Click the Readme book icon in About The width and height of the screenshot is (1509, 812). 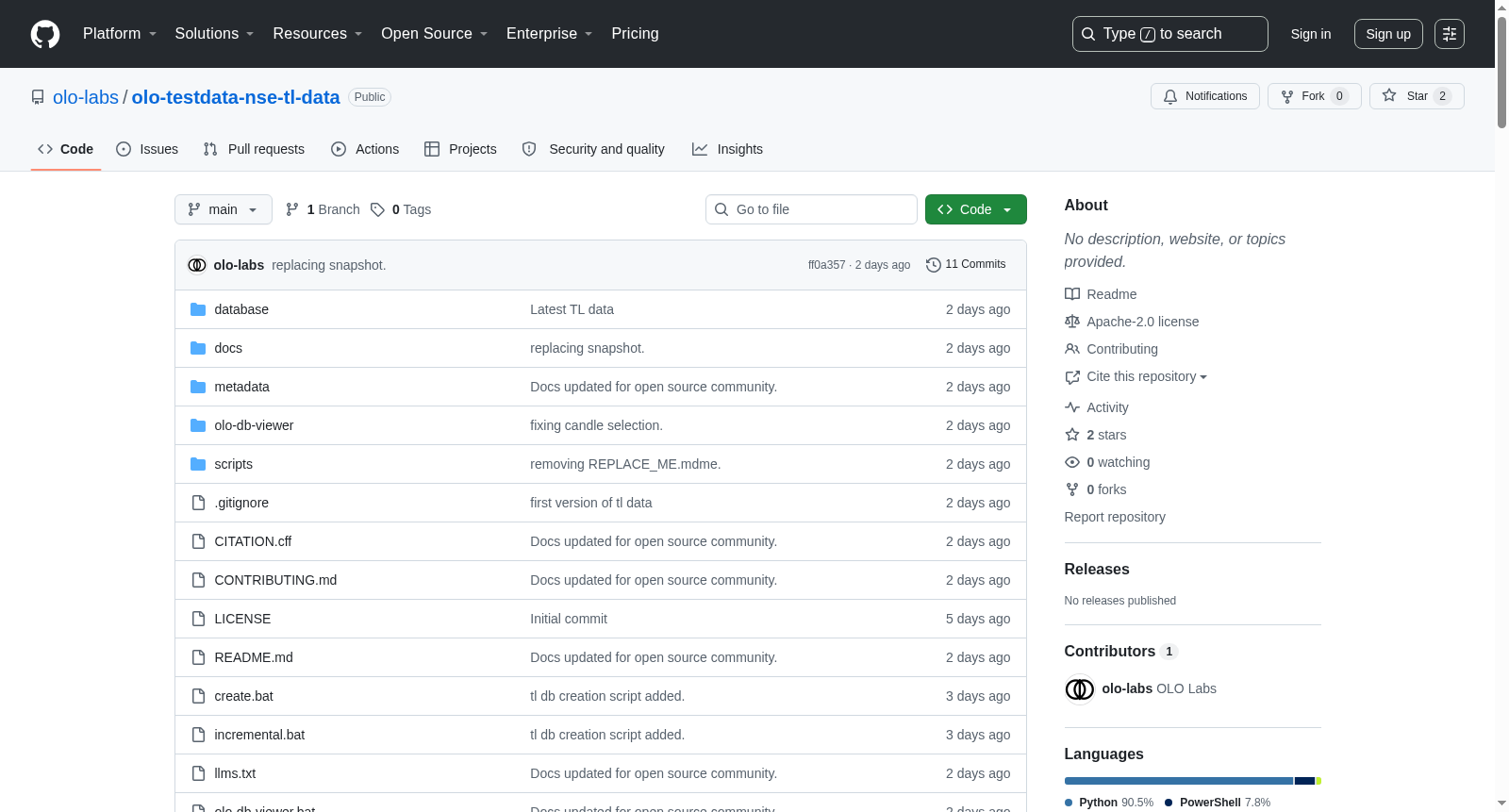point(1072,294)
